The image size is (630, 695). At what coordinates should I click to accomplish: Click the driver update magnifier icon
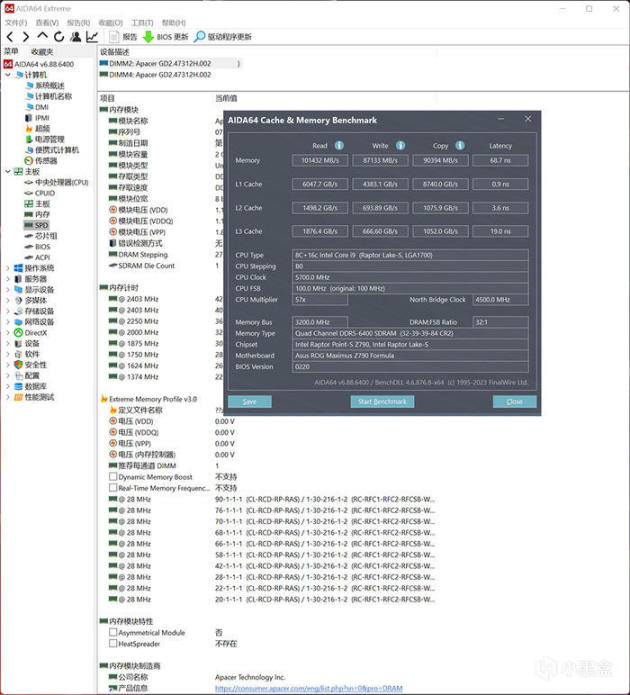pos(200,37)
